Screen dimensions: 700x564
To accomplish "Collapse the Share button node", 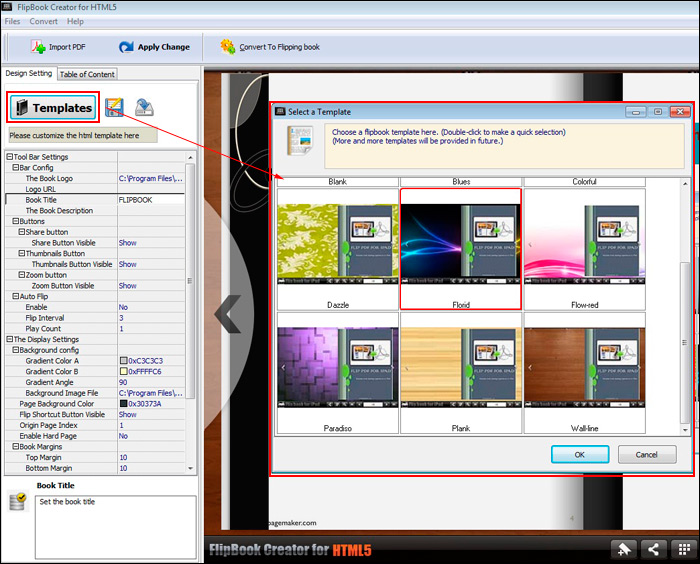I will pos(21,232).
